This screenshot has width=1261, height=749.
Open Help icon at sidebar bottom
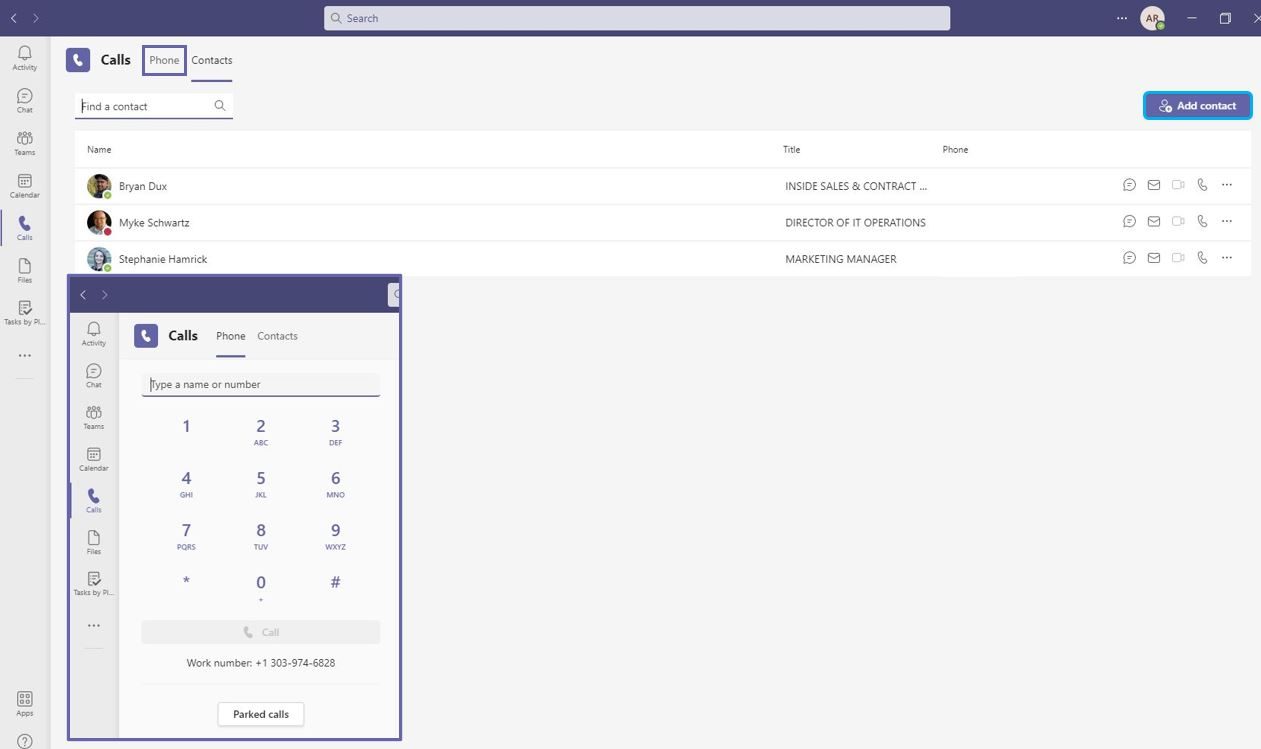[25, 741]
